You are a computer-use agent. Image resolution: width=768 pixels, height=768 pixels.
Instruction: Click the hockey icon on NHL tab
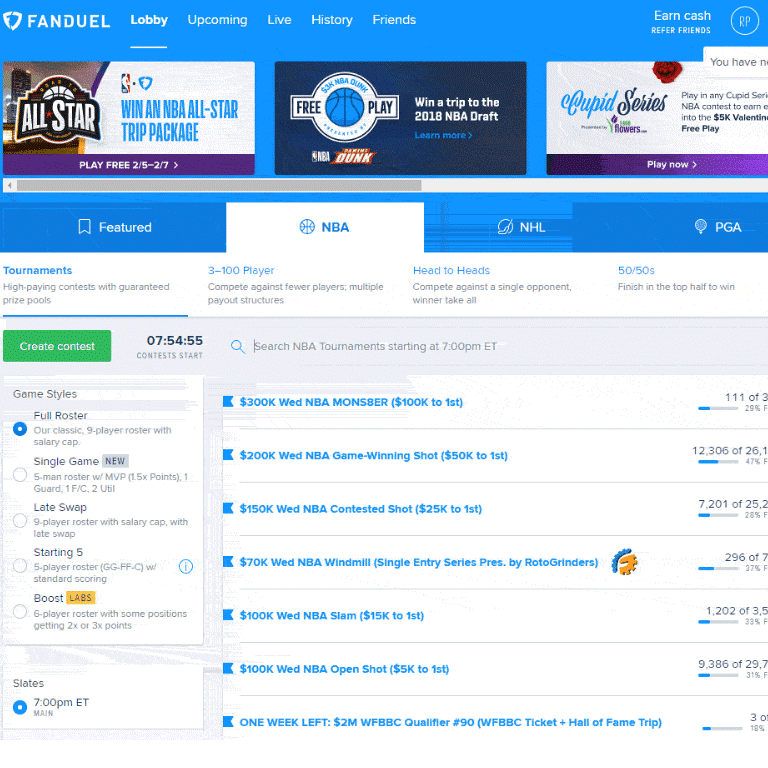click(505, 227)
